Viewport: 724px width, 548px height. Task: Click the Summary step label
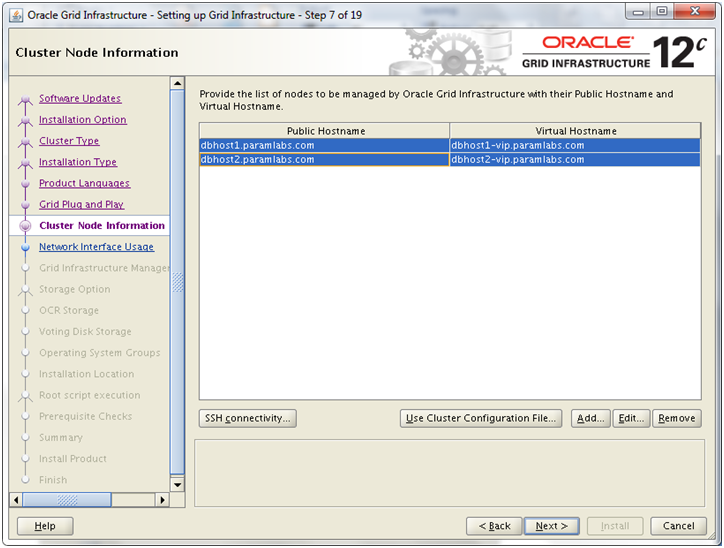(61, 438)
